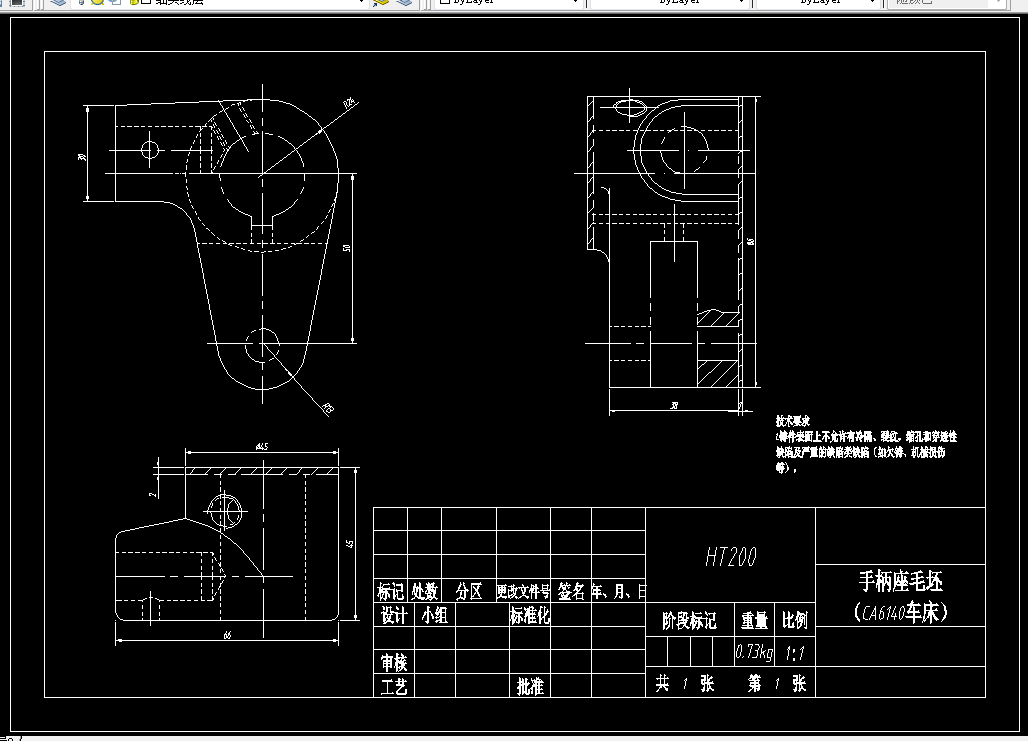The image size is (1028, 741).
Task: Click the 共 1 张 sheet count text
Action: click(x=684, y=684)
